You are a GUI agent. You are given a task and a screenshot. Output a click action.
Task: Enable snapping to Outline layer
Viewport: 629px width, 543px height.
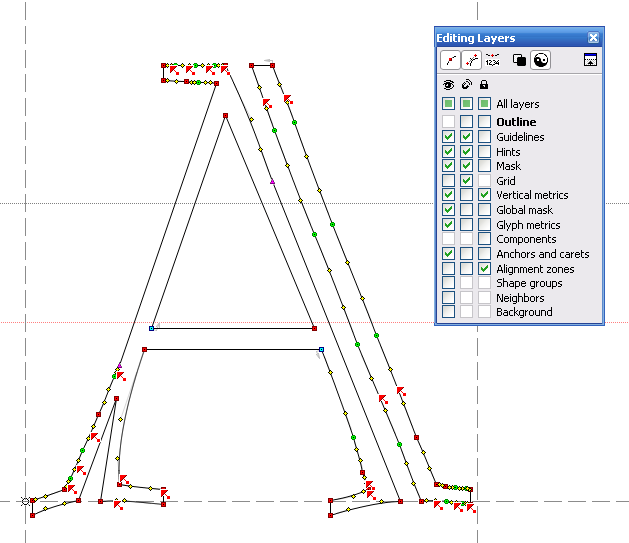tap(466, 122)
